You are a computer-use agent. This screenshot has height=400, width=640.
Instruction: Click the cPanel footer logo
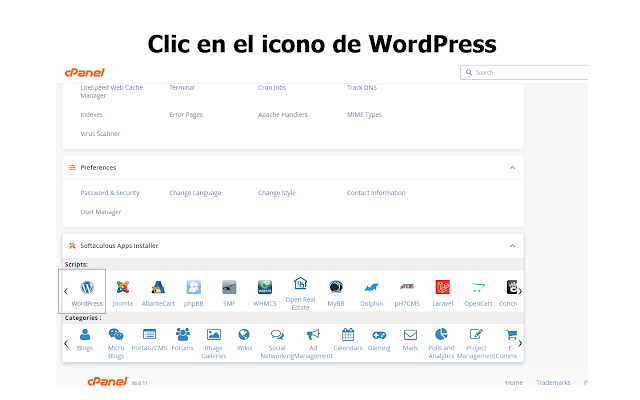point(108,381)
